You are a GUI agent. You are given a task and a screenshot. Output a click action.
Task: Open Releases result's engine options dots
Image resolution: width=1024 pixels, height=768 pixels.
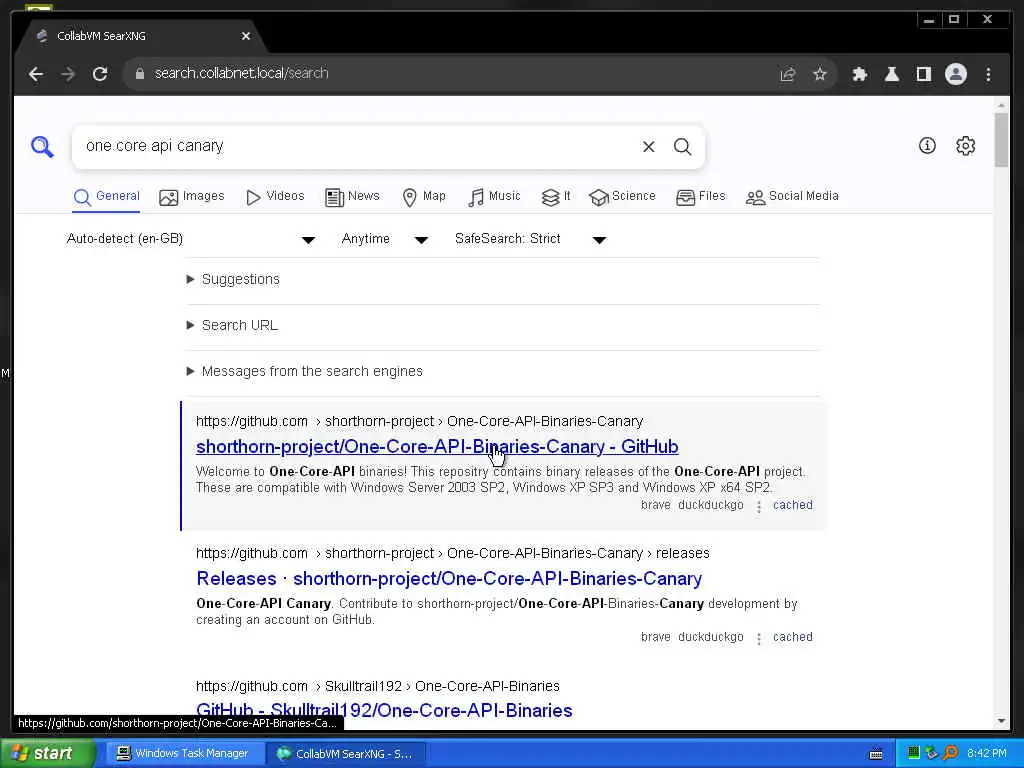tap(758, 638)
